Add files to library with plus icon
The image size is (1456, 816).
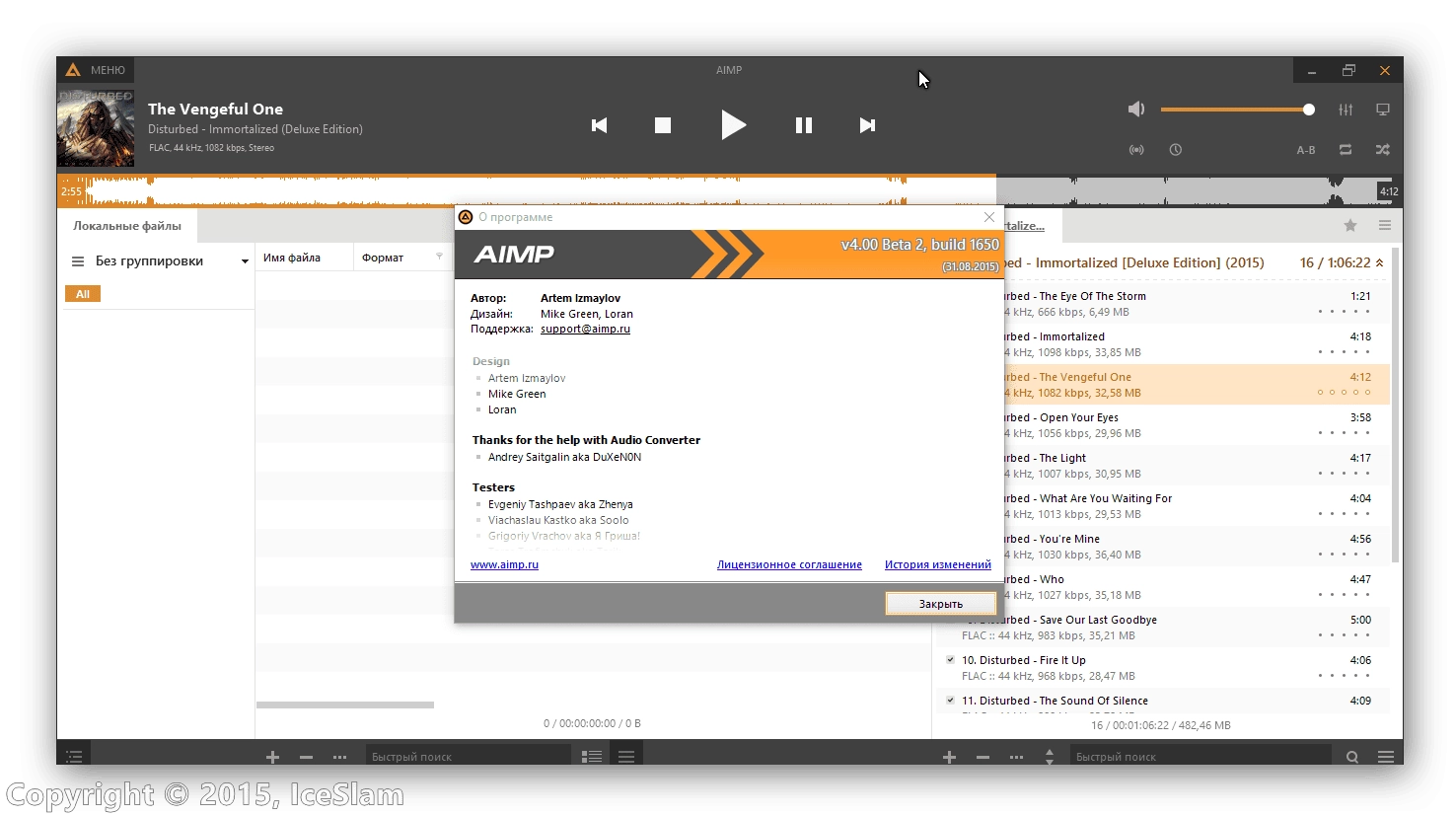[x=272, y=757]
